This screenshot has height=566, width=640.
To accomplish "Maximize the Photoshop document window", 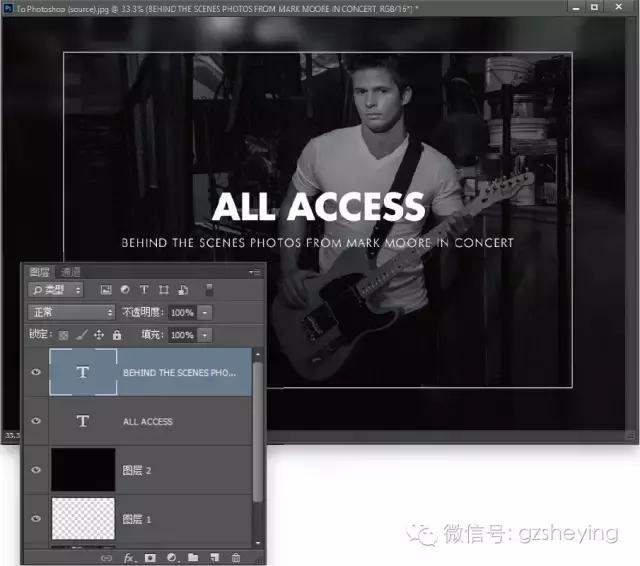I will click(595, 7).
